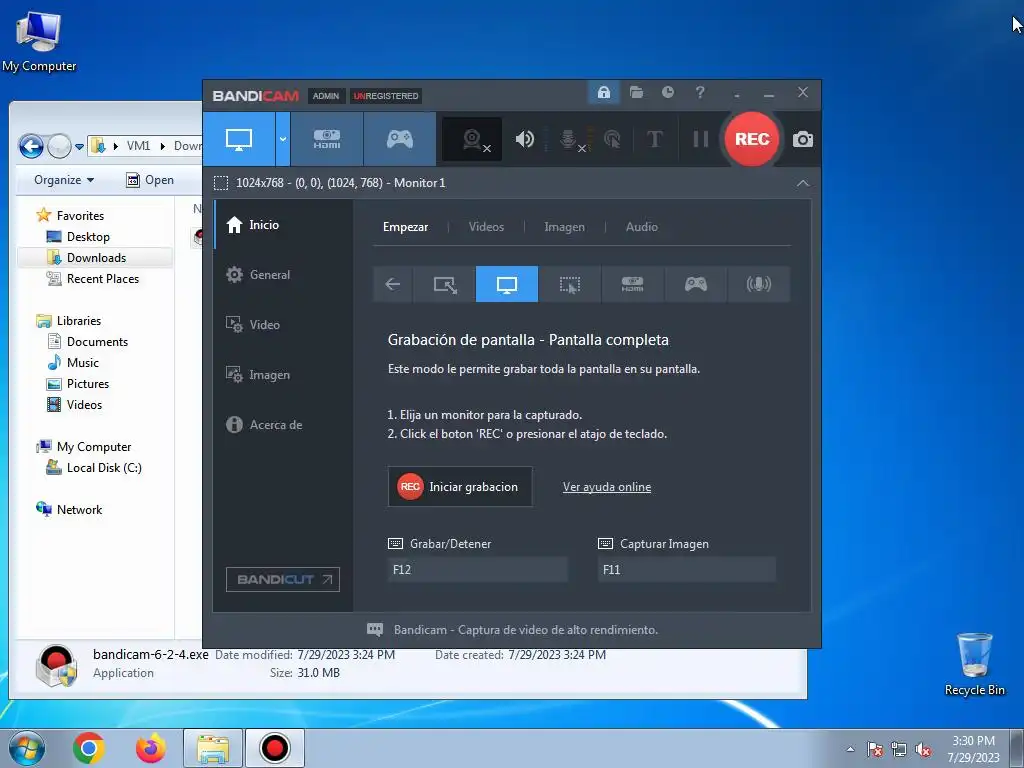This screenshot has width=1024, height=768.
Task: Open the Inicio sidebar section
Action: click(x=283, y=225)
